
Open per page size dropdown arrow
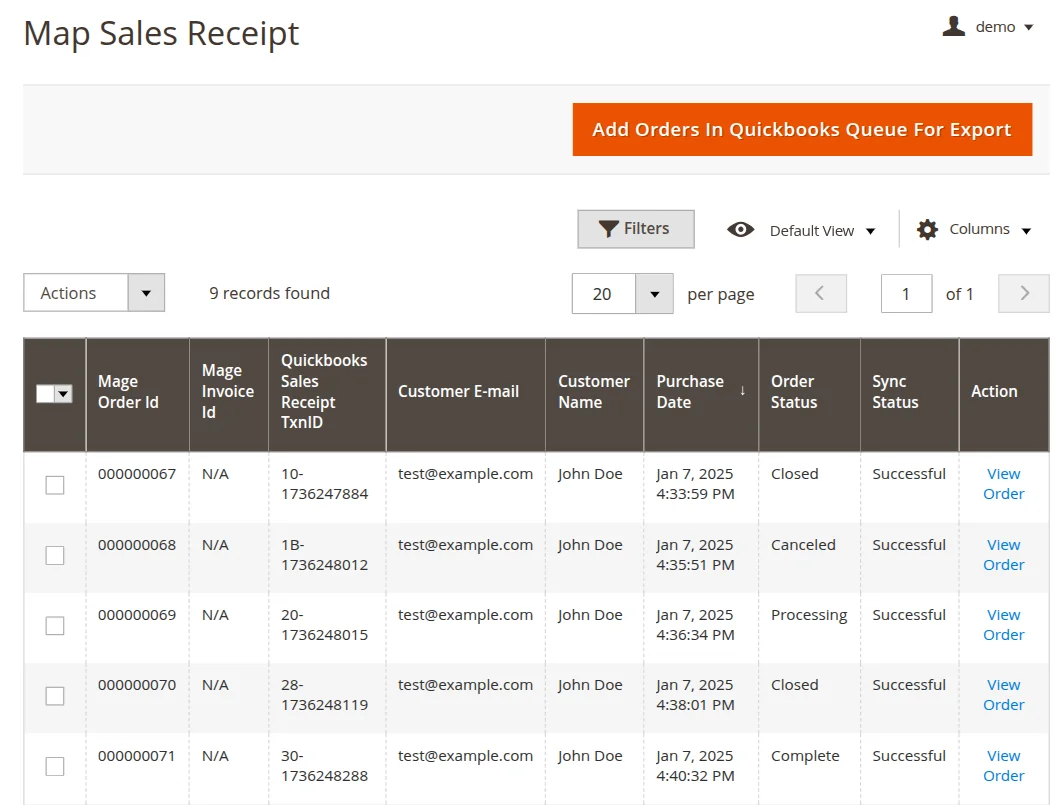655,294
